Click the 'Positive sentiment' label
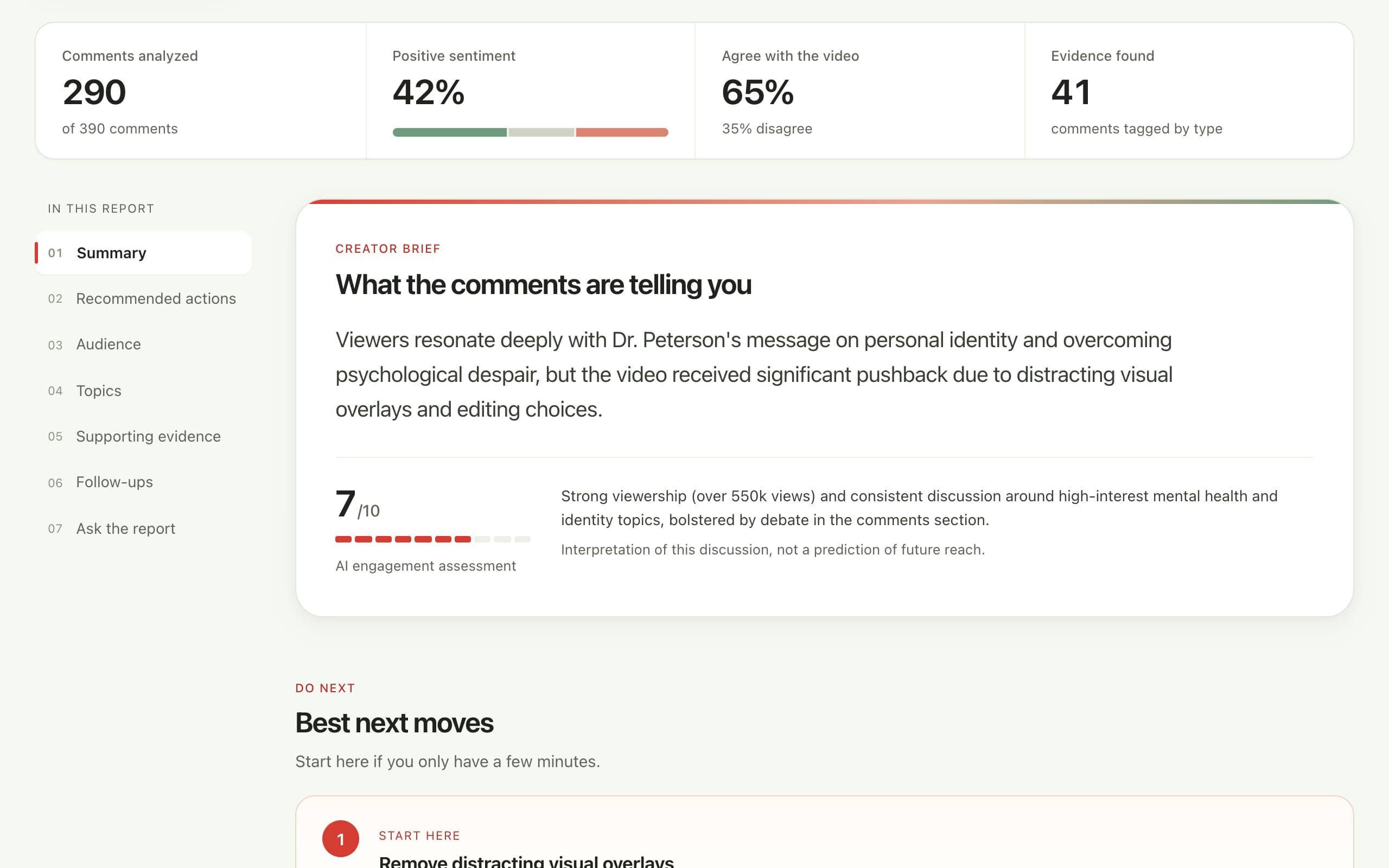 click(x=454, y=56)
